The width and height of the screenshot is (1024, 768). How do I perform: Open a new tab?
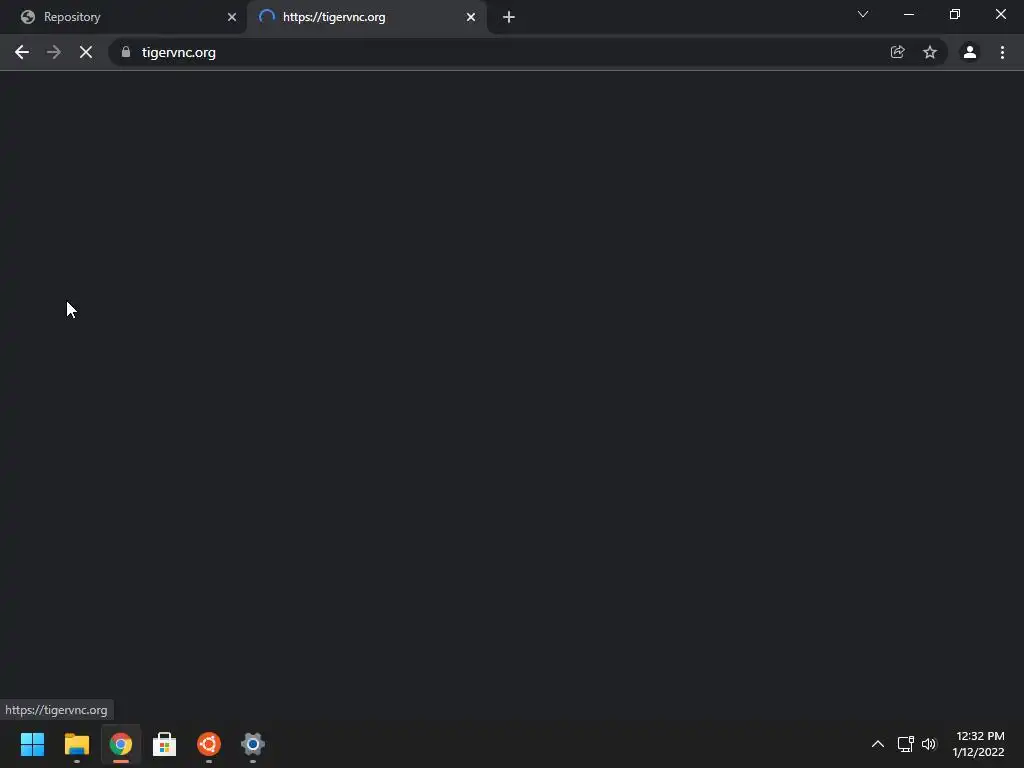[509, 17]
